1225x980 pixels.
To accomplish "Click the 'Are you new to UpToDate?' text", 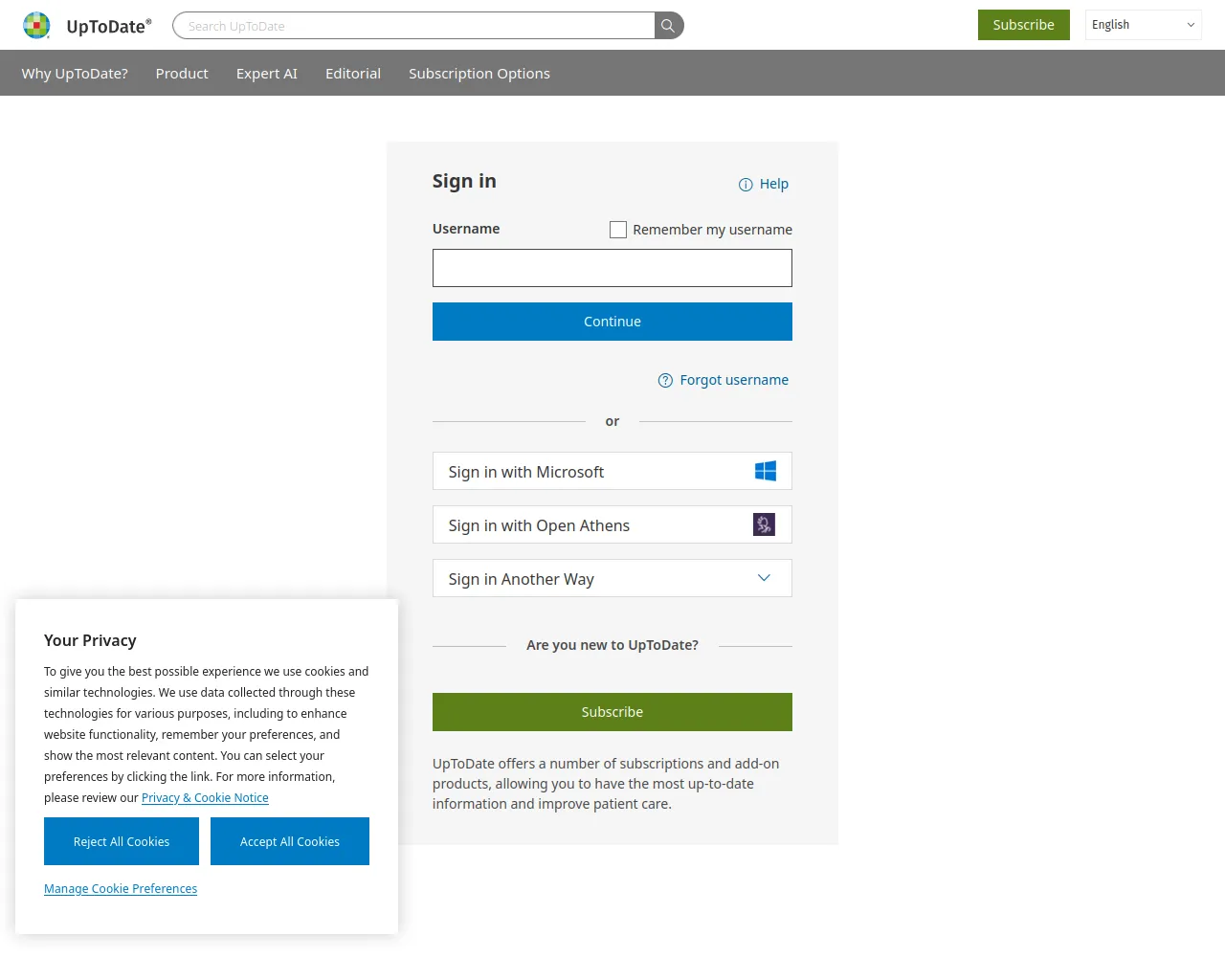I will coord(612,645).
